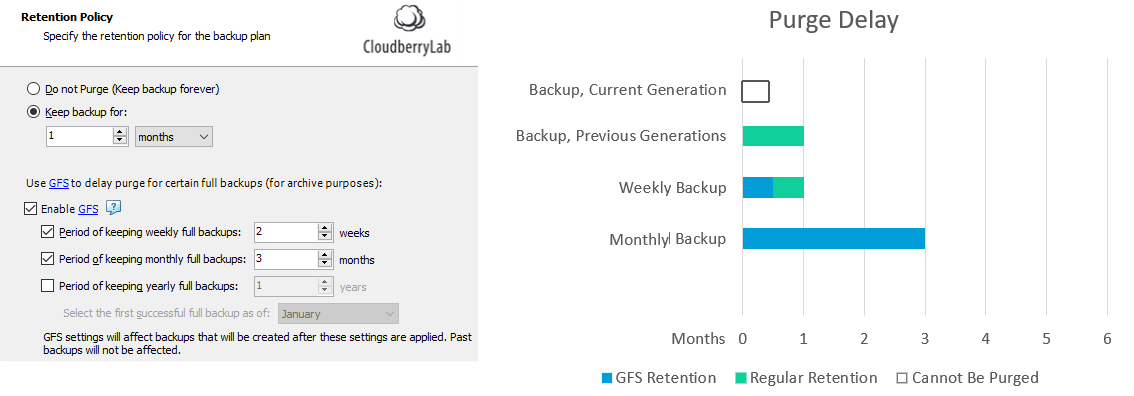1134x396 pixels.
Task: Open the GFS link in description text
Action: tap(59, 184)
